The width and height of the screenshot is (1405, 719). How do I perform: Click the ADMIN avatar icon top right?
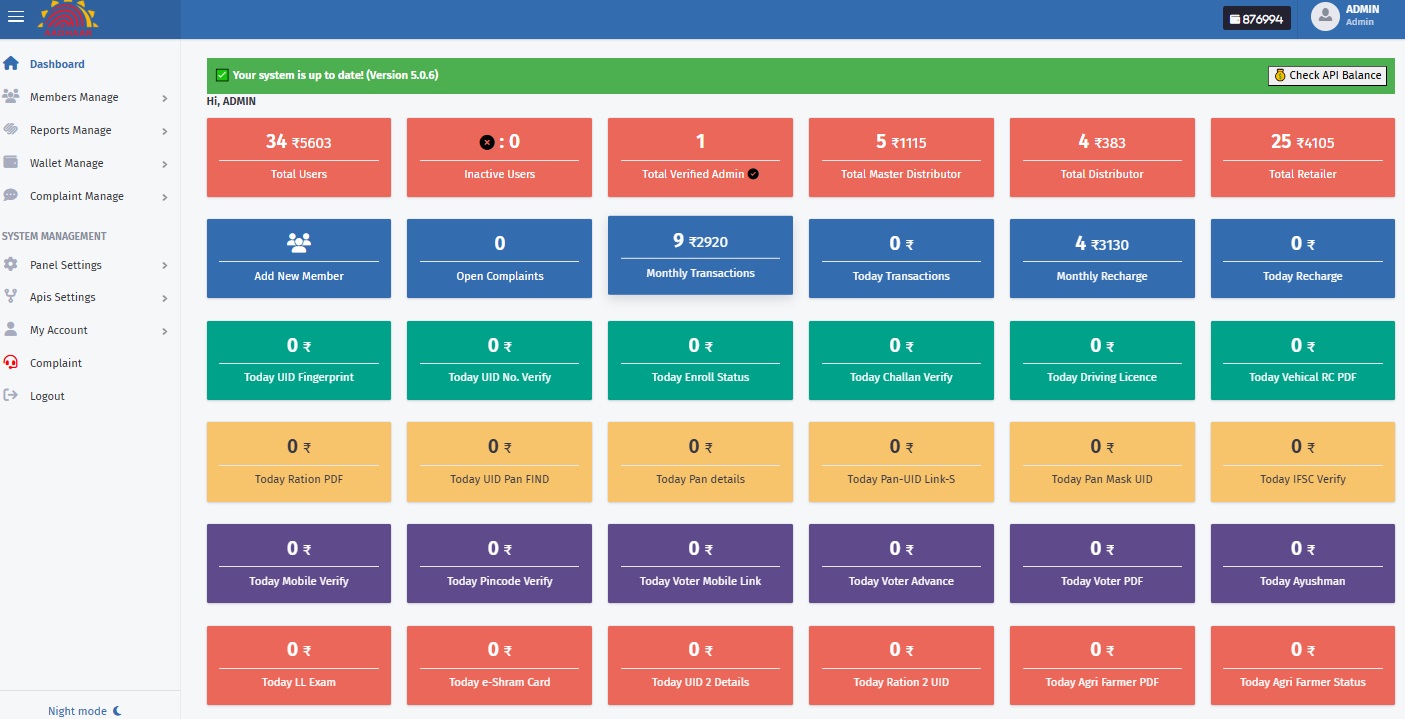point(1326,17)
